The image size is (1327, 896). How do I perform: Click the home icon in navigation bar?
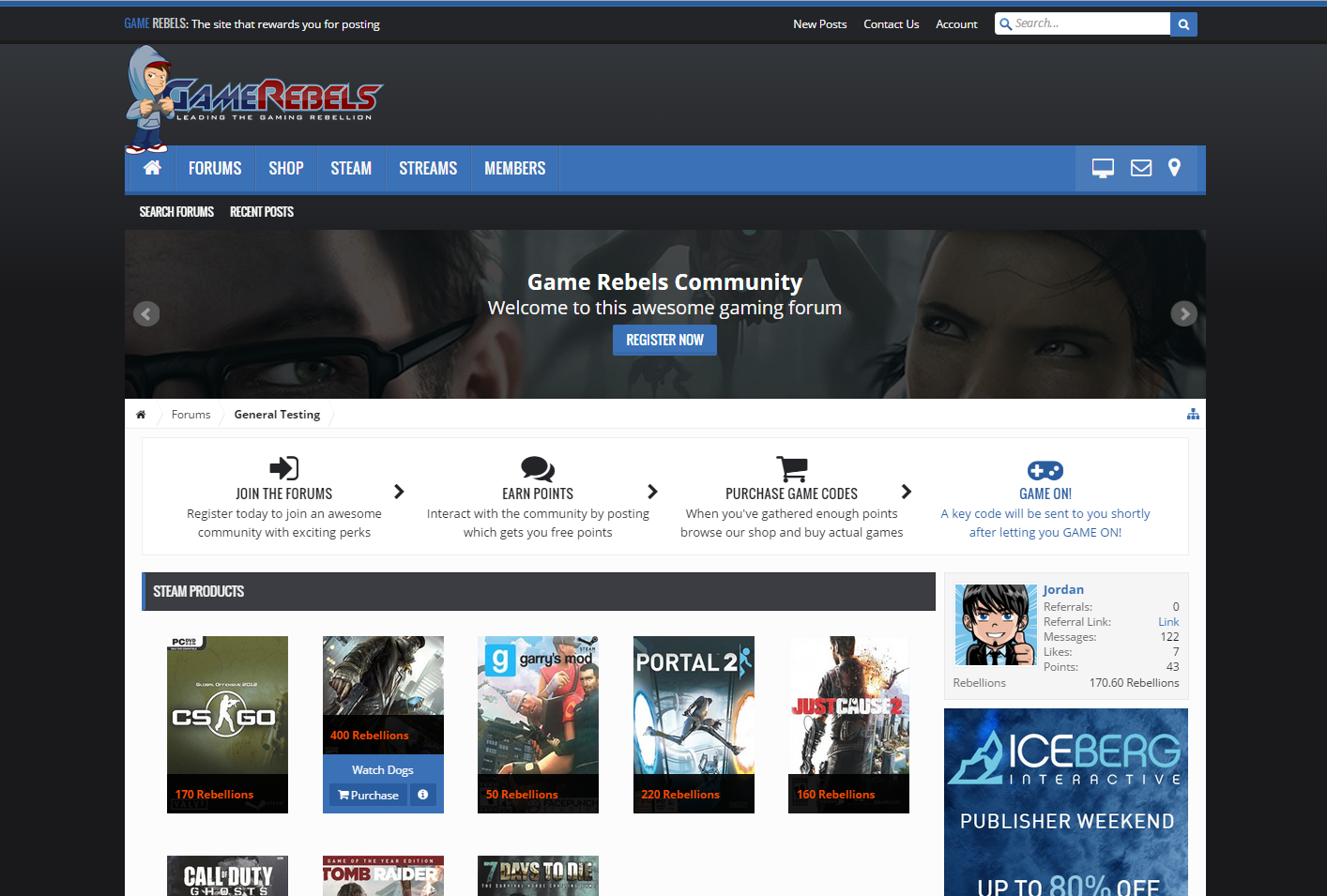(x=152, y=168)
